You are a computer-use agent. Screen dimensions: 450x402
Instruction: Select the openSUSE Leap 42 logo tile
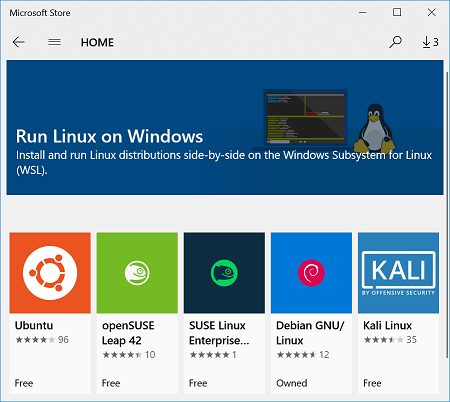[137, 273]
